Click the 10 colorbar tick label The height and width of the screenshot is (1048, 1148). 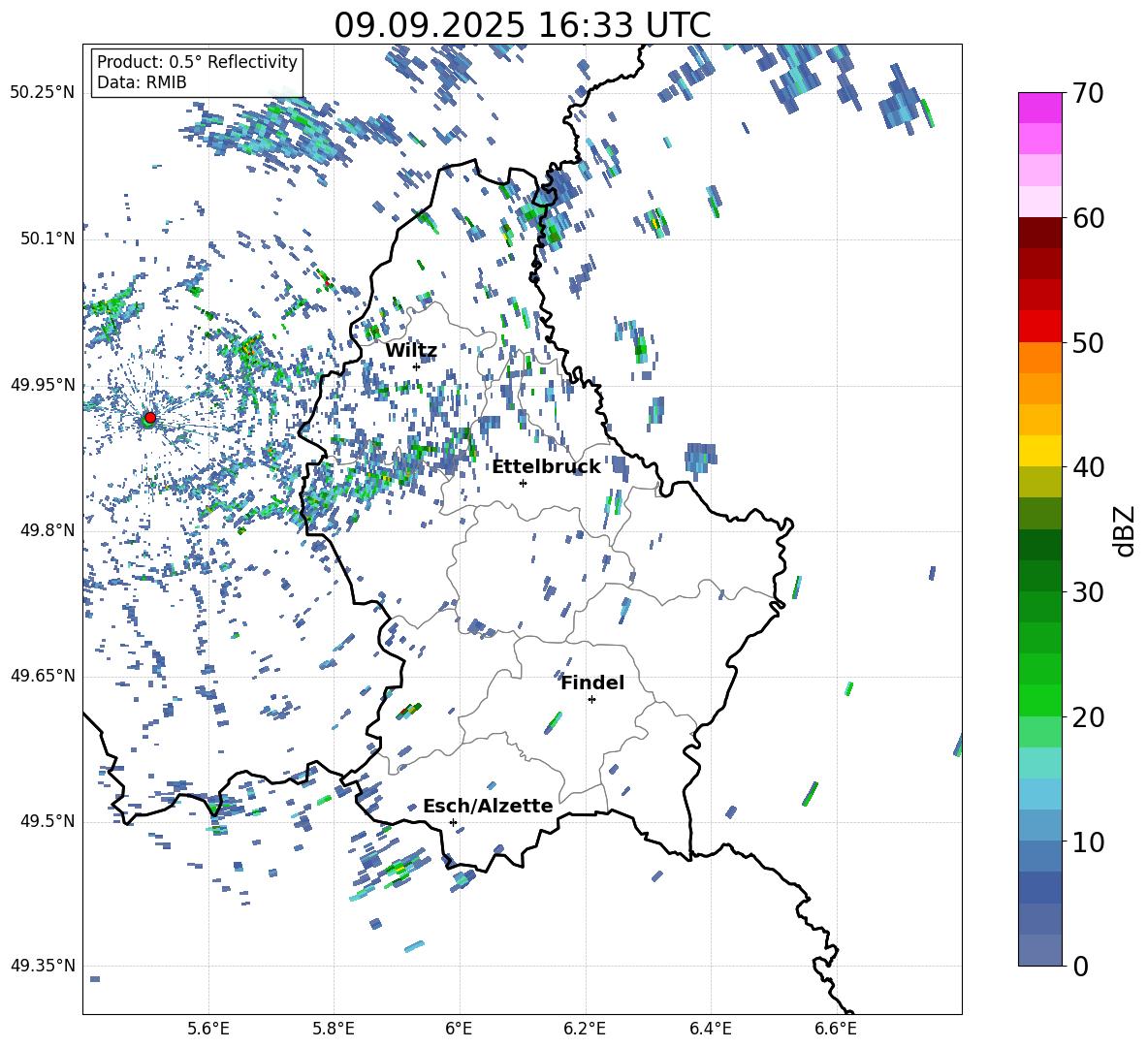(1088, 842)
